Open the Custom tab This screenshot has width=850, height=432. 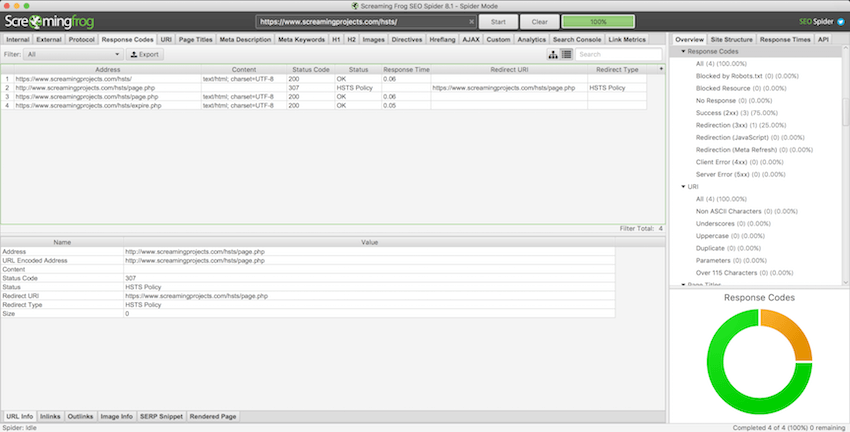pos(498,40)
